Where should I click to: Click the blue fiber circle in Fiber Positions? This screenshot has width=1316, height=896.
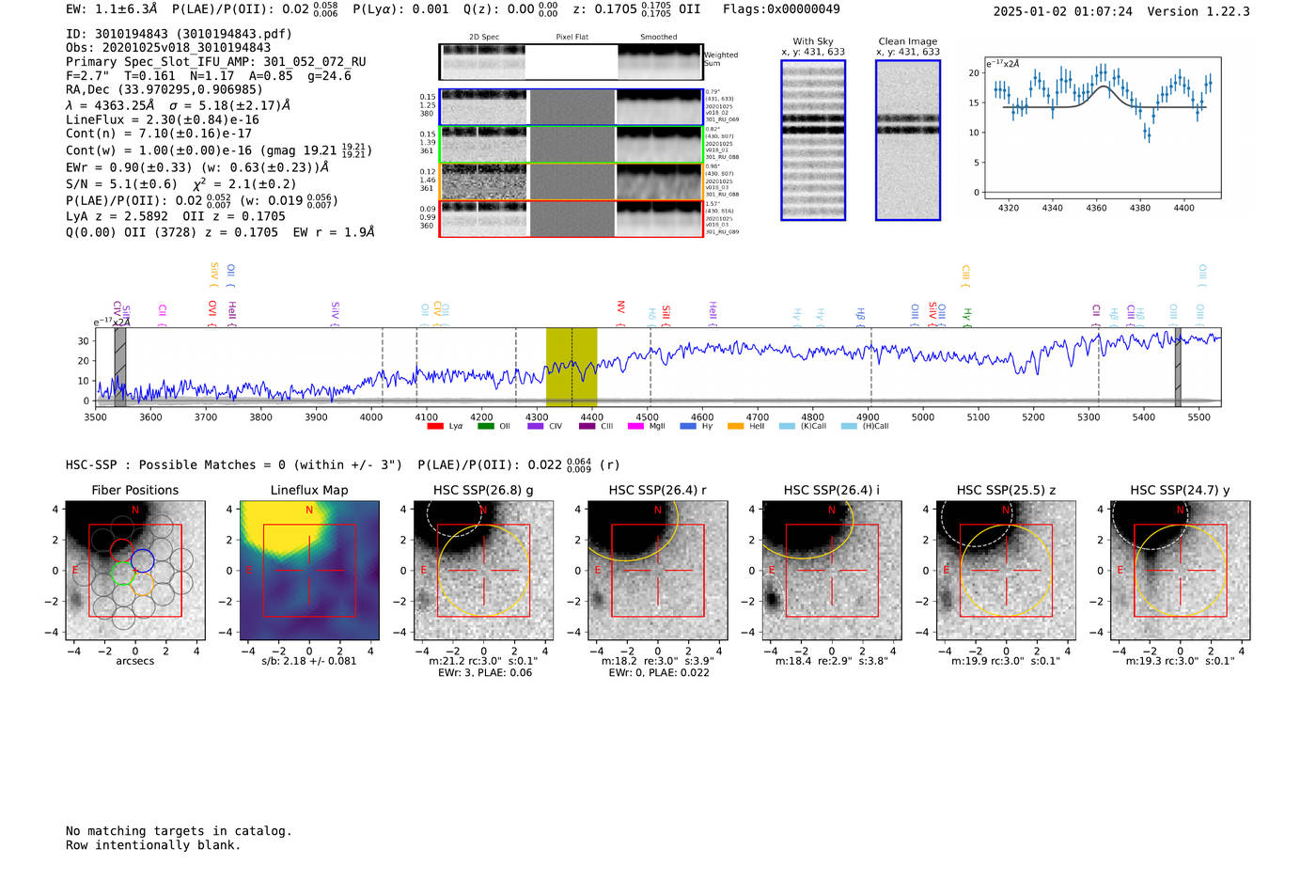coord(143,560)
